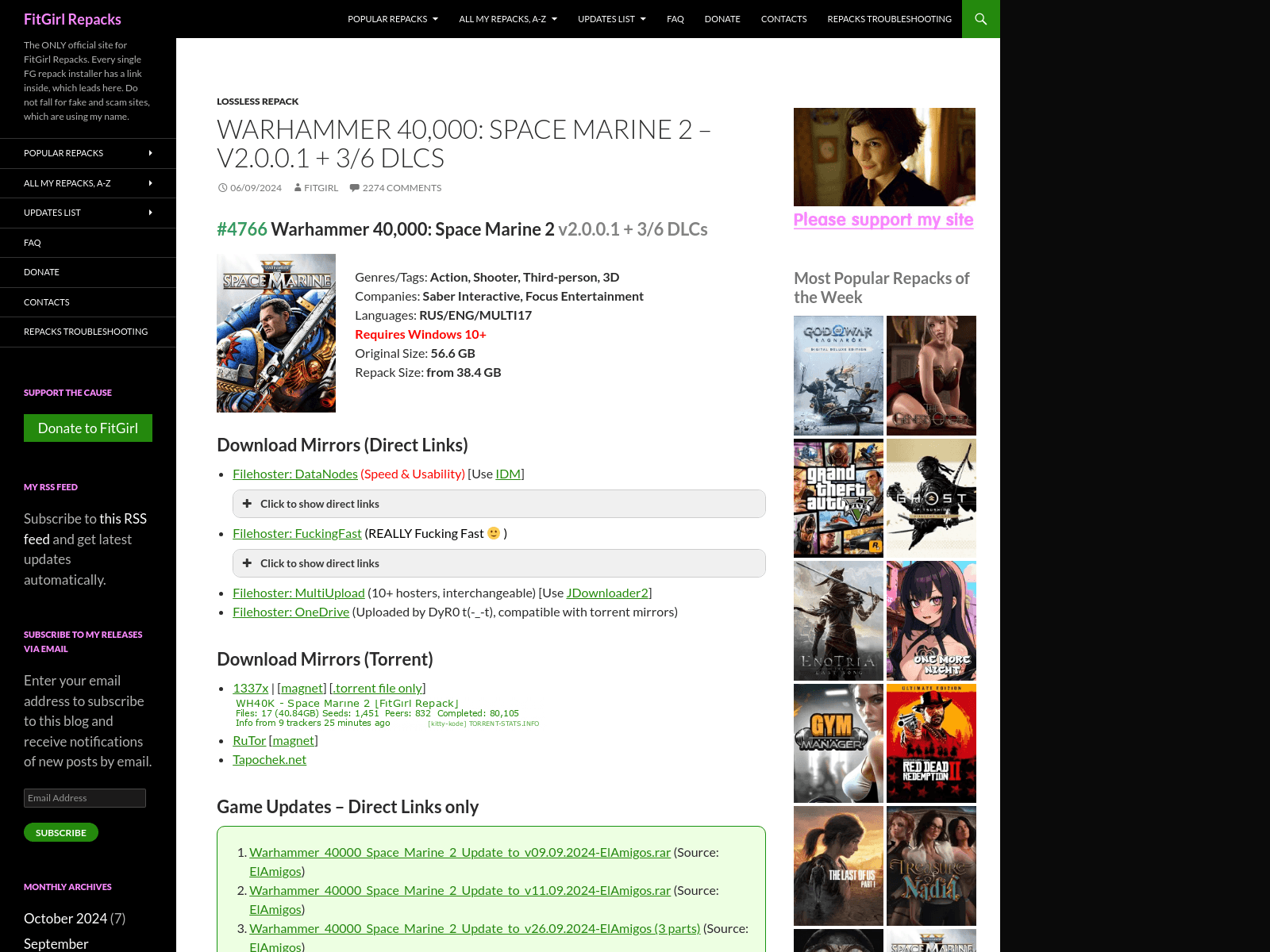1270x952 pixels.
Task: Open Donate in left sidebar menu
Action: tap(88, 272)
